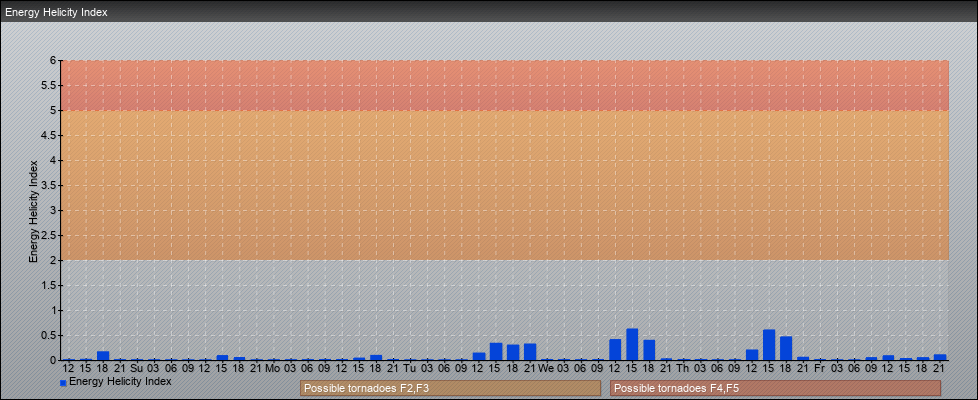The height and width of the screenshot is (400, 978).
Task: Click the 'Tu' day label on the x-axis
Action: 410,369
